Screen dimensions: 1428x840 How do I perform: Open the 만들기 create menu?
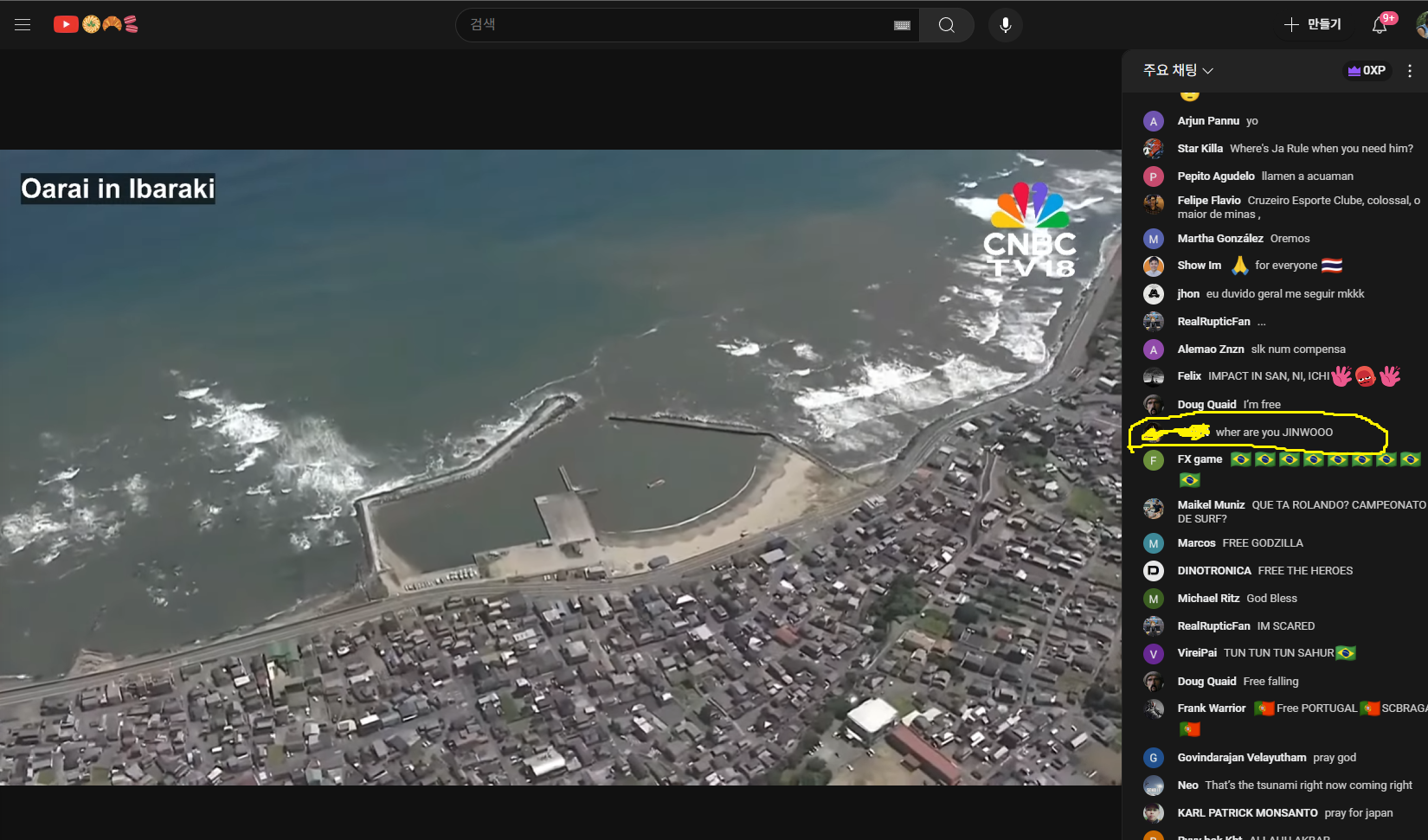1313,25
